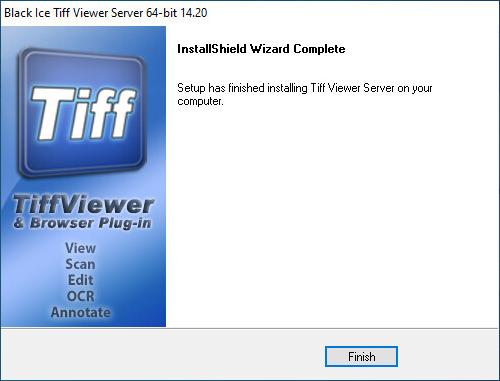Click the word 'InstallShield' in the heading
Screen dimensions: 500x381
coord(212,49)
